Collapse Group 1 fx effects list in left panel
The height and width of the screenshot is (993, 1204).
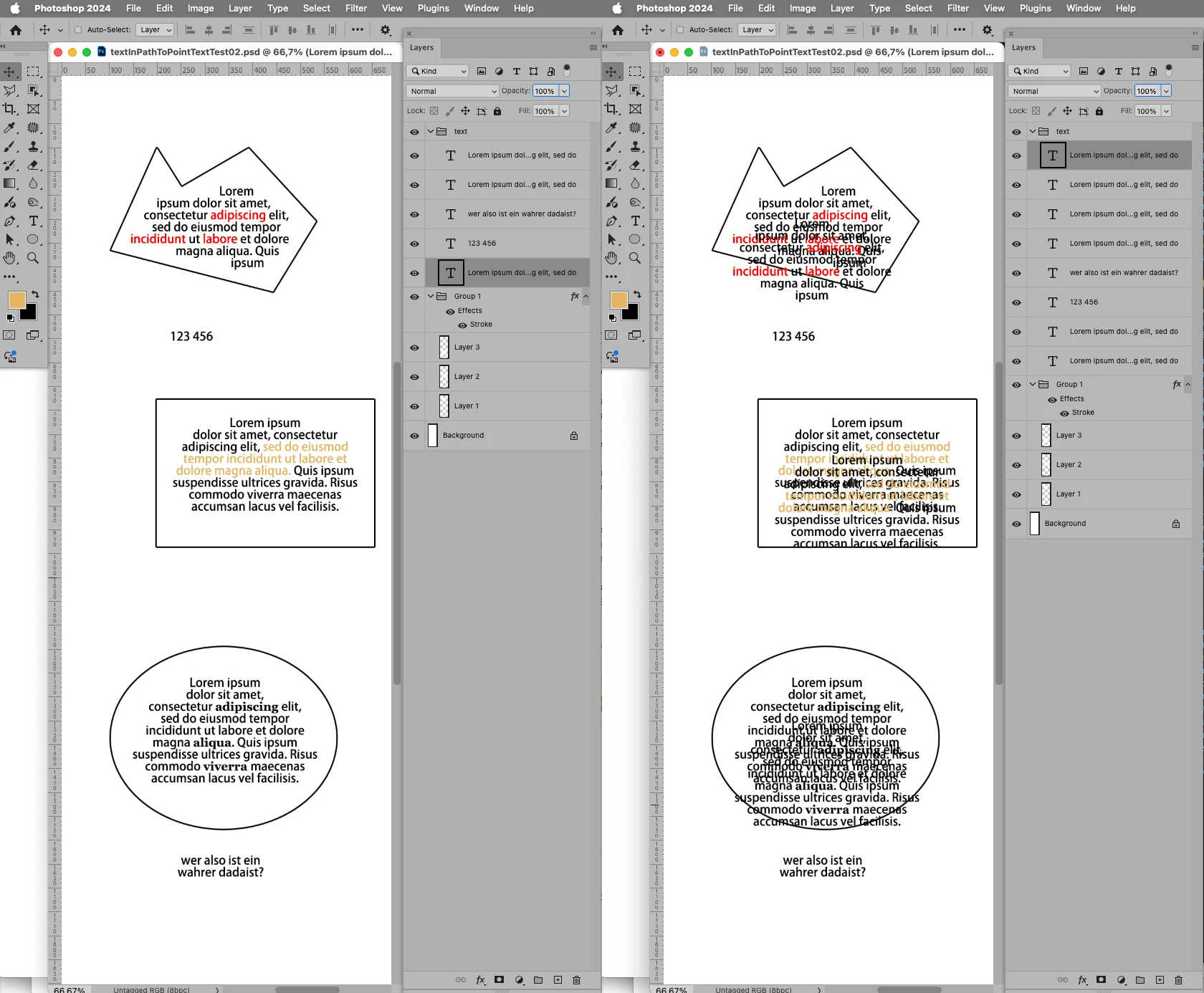click(586, 297)
